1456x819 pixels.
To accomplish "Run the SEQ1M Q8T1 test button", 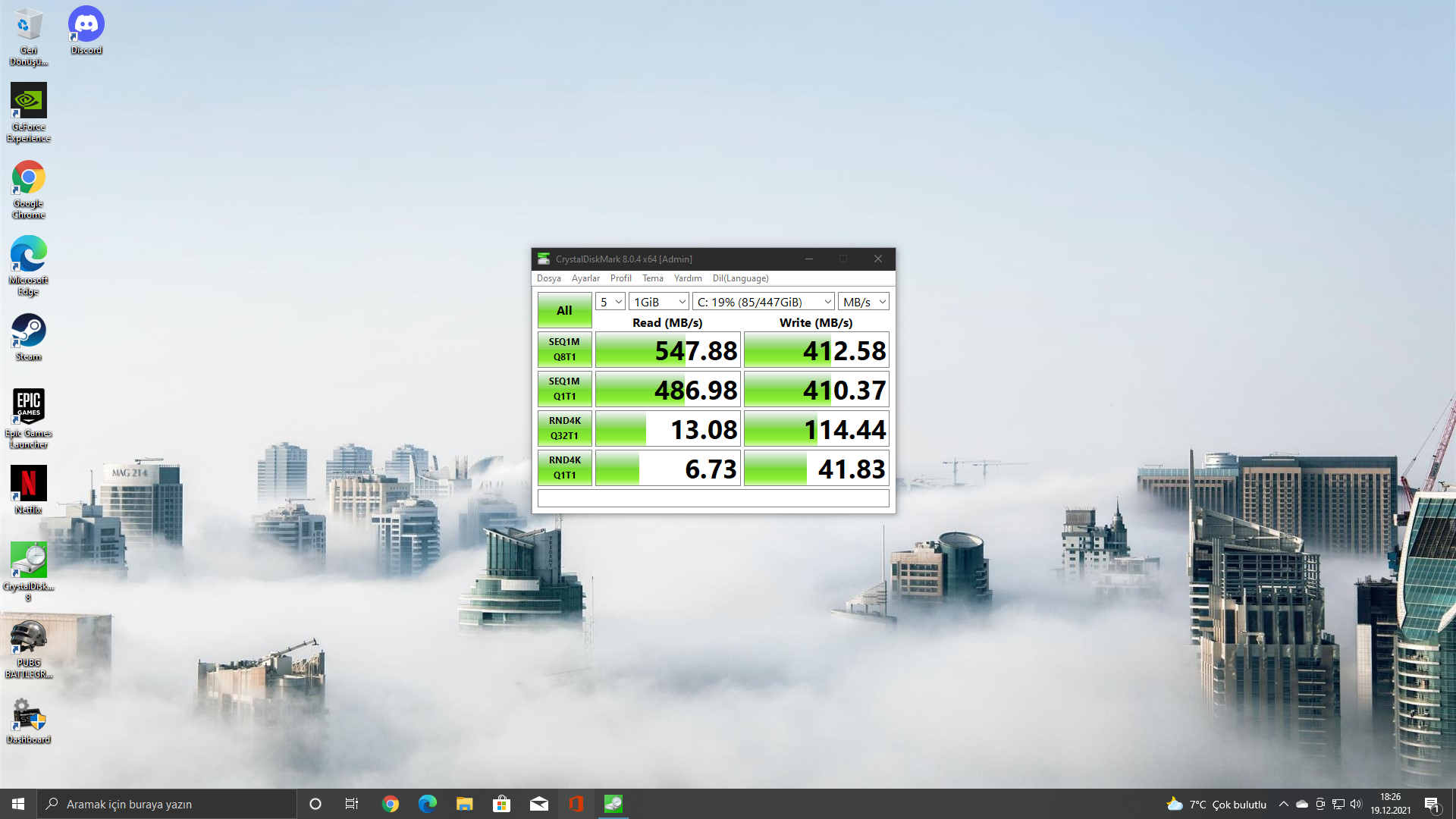I will pos(564,350).
